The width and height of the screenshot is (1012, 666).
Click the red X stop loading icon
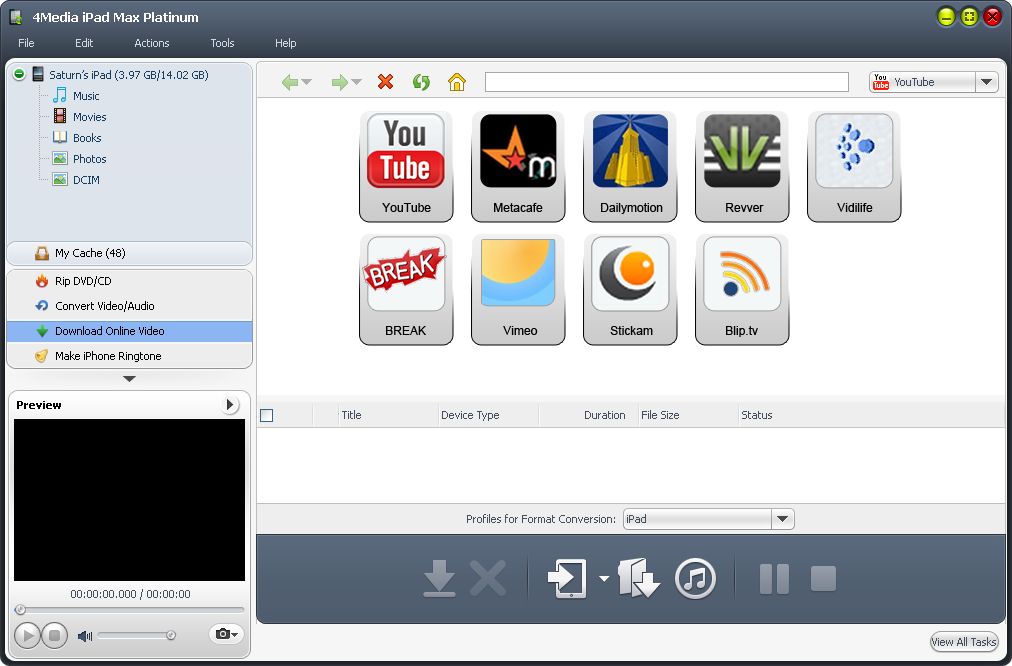click(x=385, y=82)
